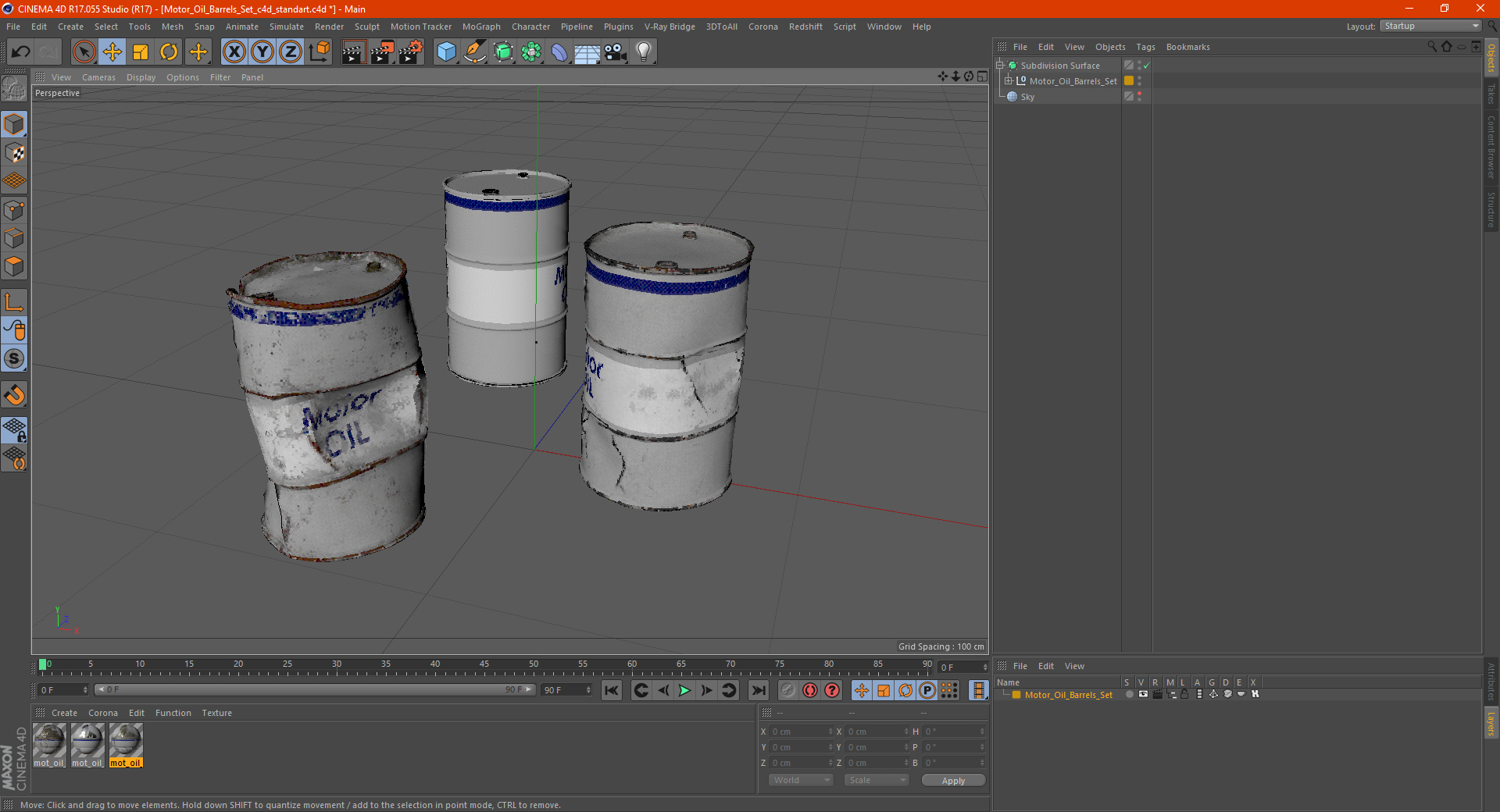Click the Layers side tab
This screenshot has width=1500, height=812.
click(1491, 723)
